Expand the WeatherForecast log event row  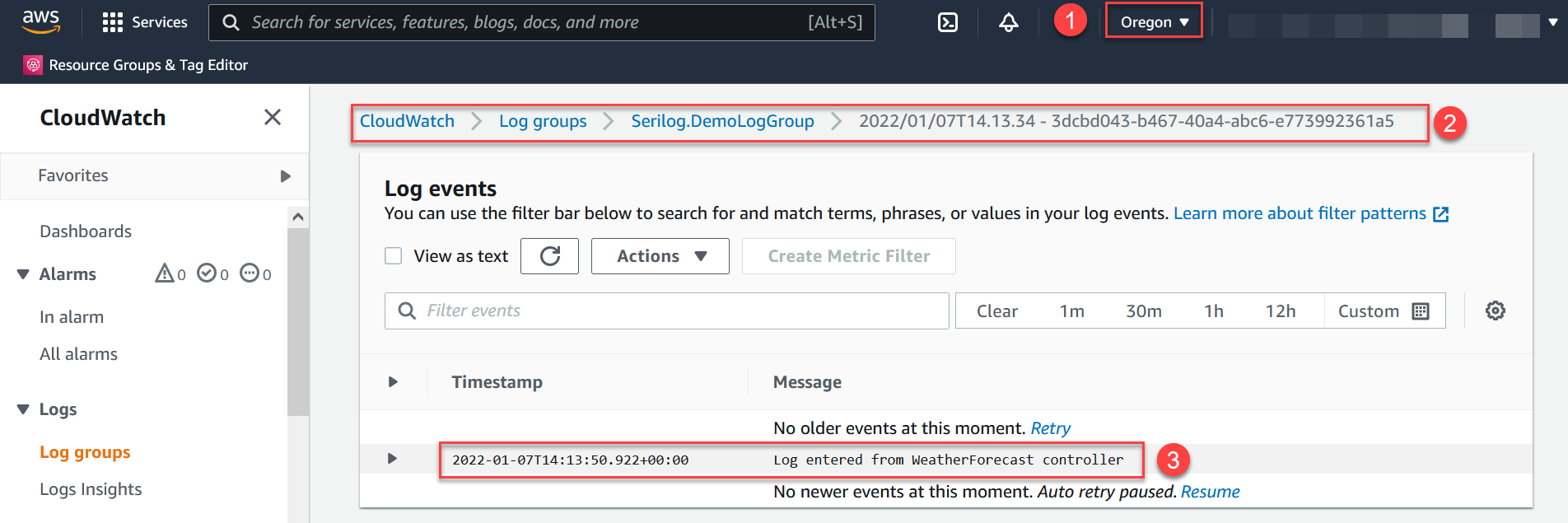click(x=392, y=459)
